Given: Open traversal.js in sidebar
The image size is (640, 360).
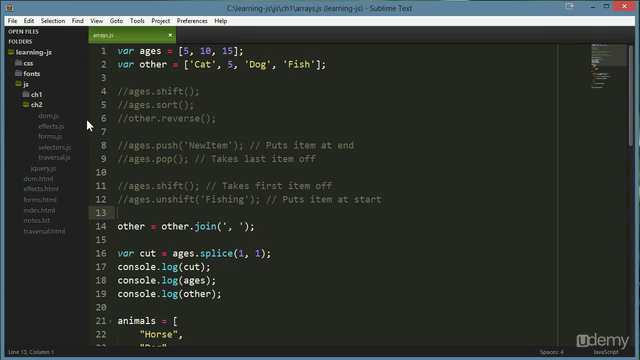Looking at the screenshot, I should click(54, 157).
